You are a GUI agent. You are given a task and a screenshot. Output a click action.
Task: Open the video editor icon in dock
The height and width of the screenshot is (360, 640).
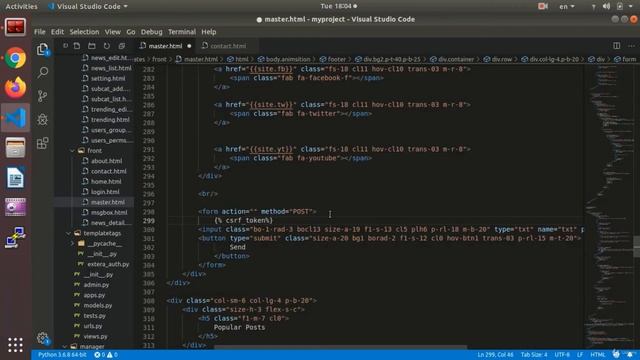(x=16, y=207)
